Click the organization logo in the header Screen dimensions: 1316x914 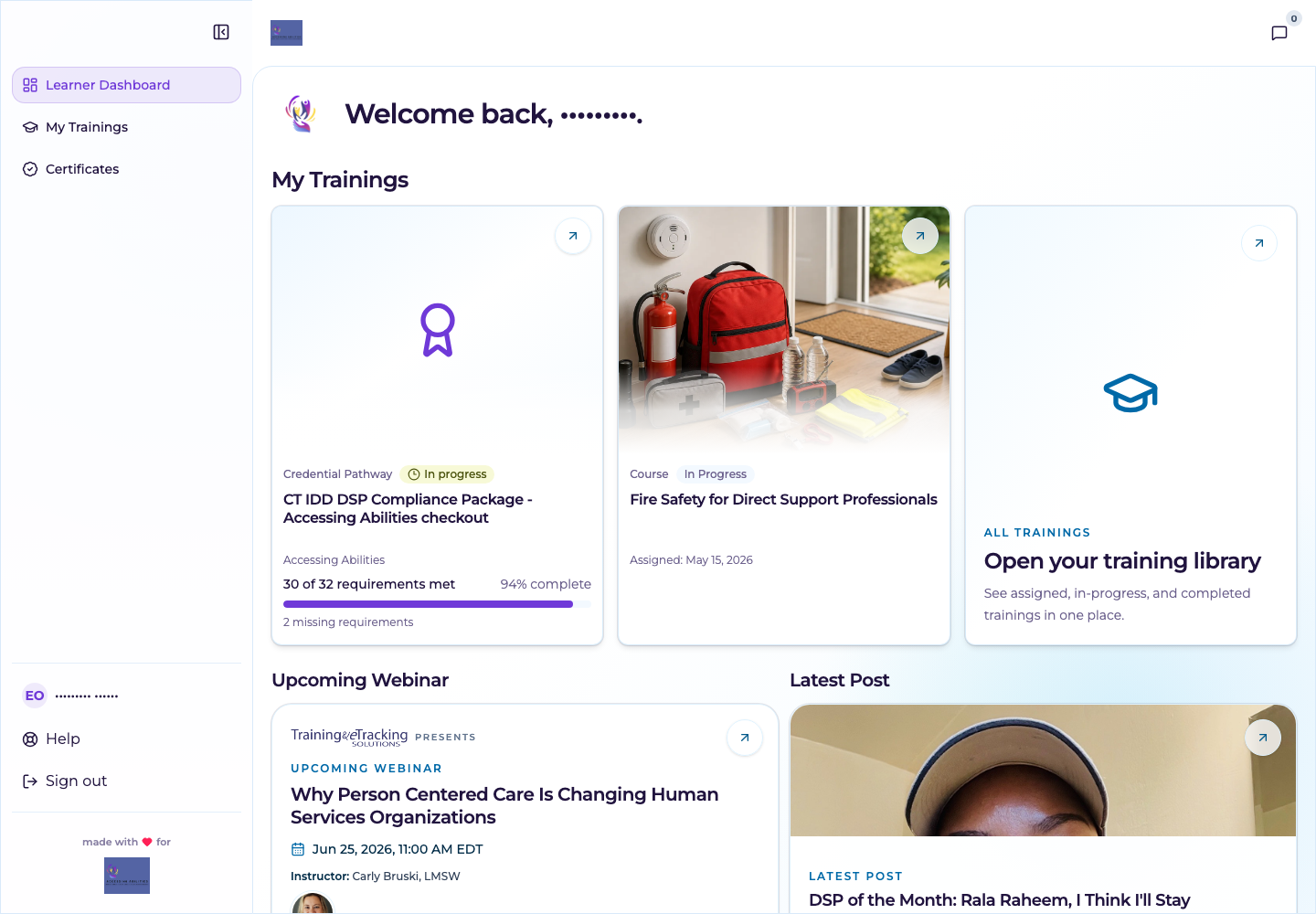[286, 33]
